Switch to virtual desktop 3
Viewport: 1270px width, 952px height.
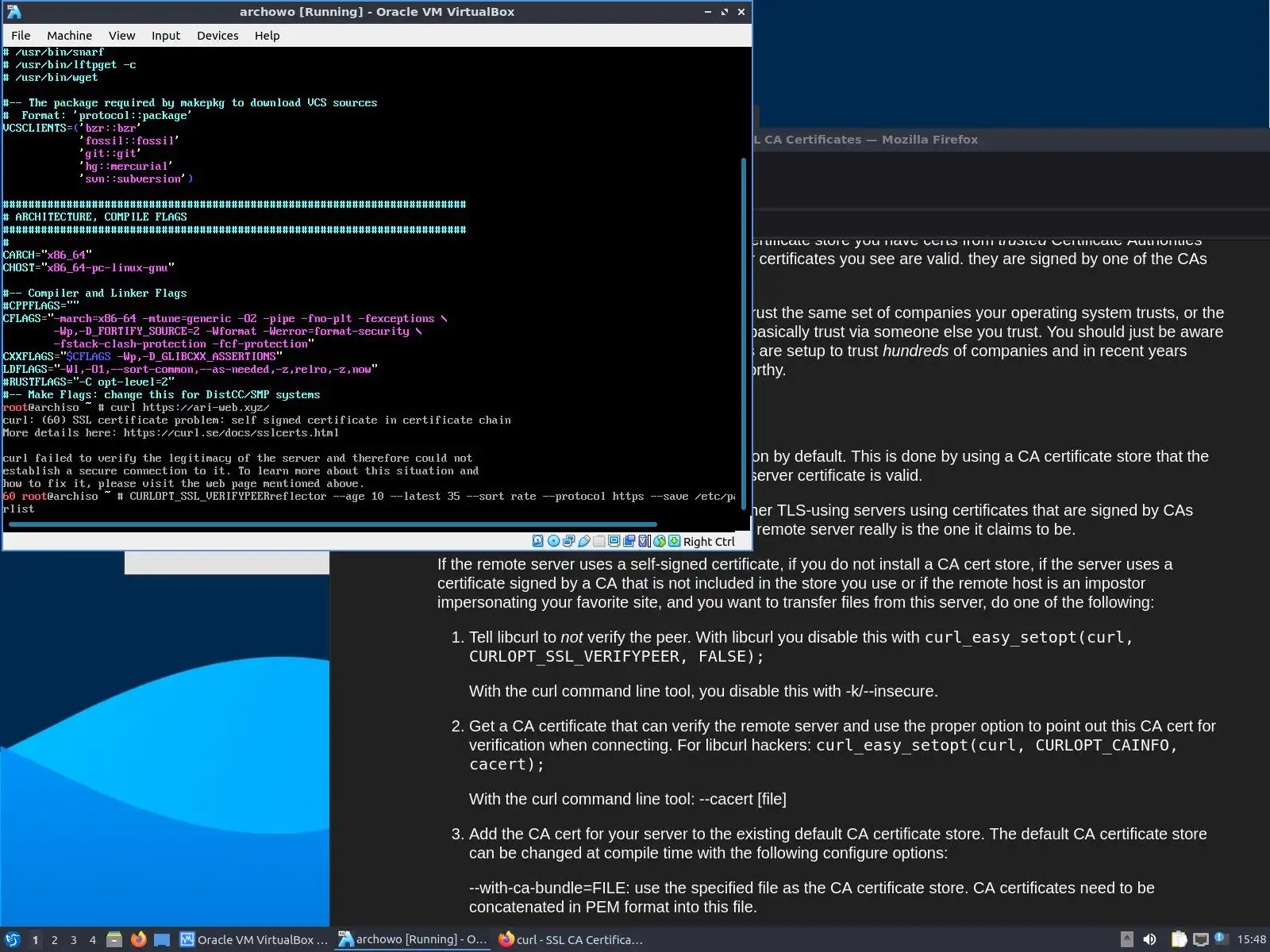(x=74, y=940)
